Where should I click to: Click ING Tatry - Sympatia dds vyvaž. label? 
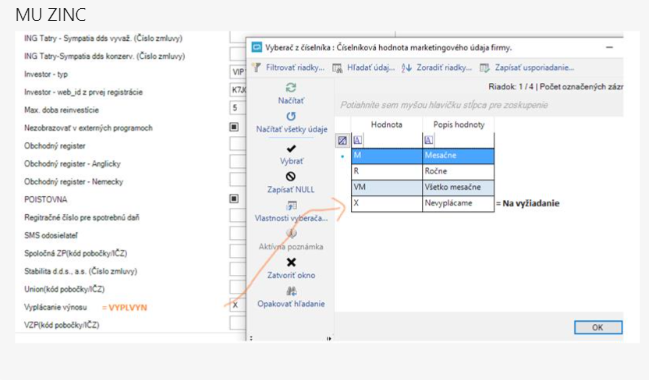(x=103, y=38)
